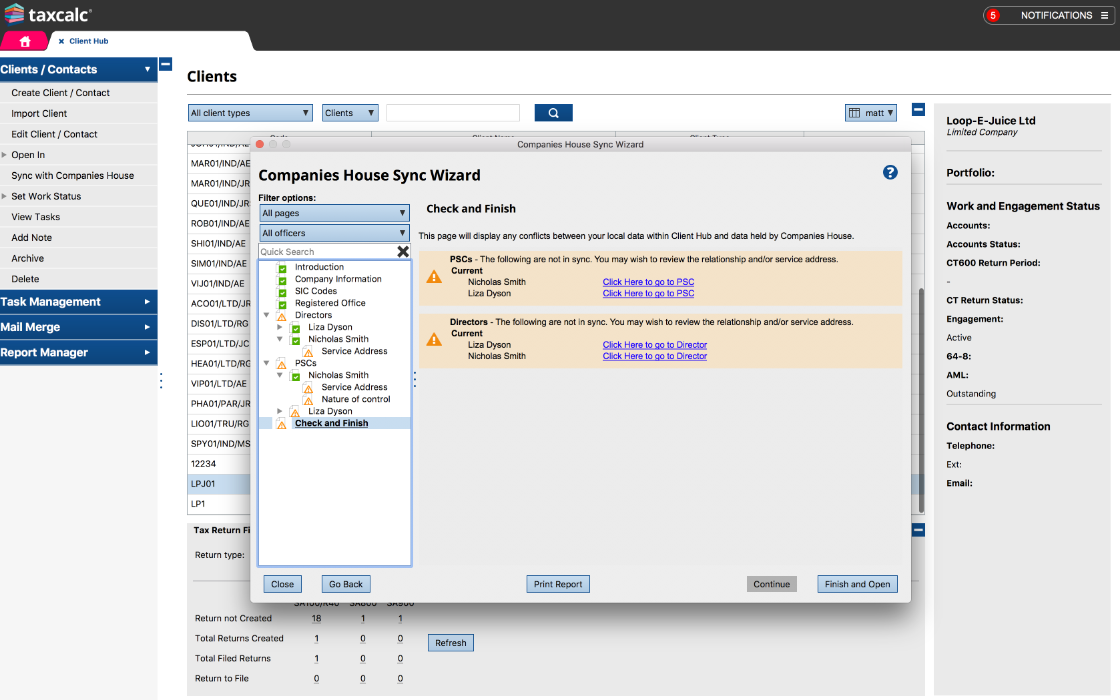Choose Archive in sidebar

[x=79, y=259]
